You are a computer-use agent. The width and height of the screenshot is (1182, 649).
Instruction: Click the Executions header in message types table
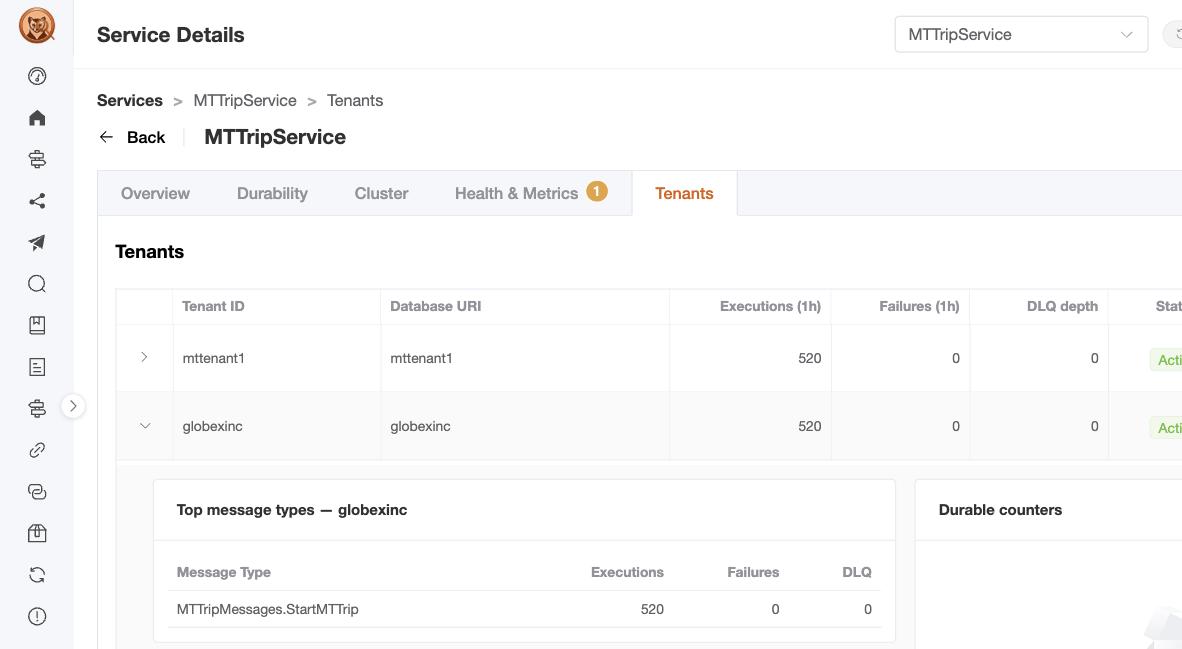pyautogui.click(x=627, y=572)
